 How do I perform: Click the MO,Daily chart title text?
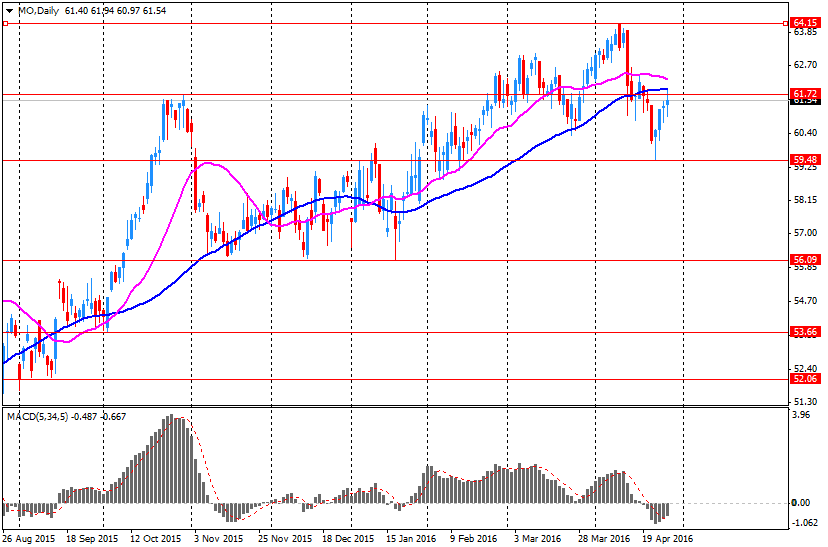(x=39, y=11)
